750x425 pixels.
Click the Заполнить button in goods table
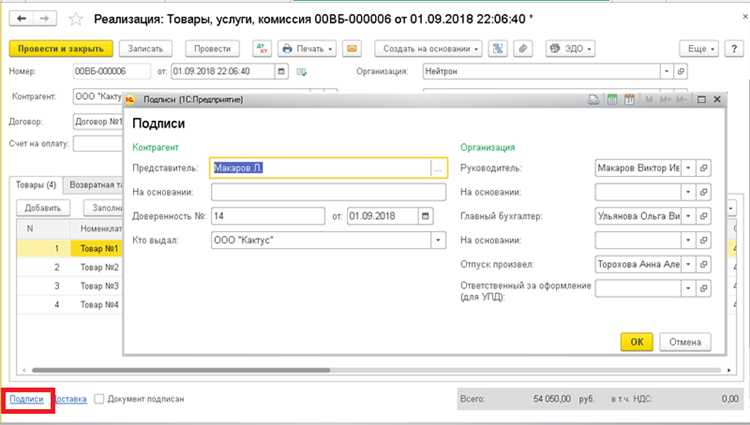[x=104, y=208]
